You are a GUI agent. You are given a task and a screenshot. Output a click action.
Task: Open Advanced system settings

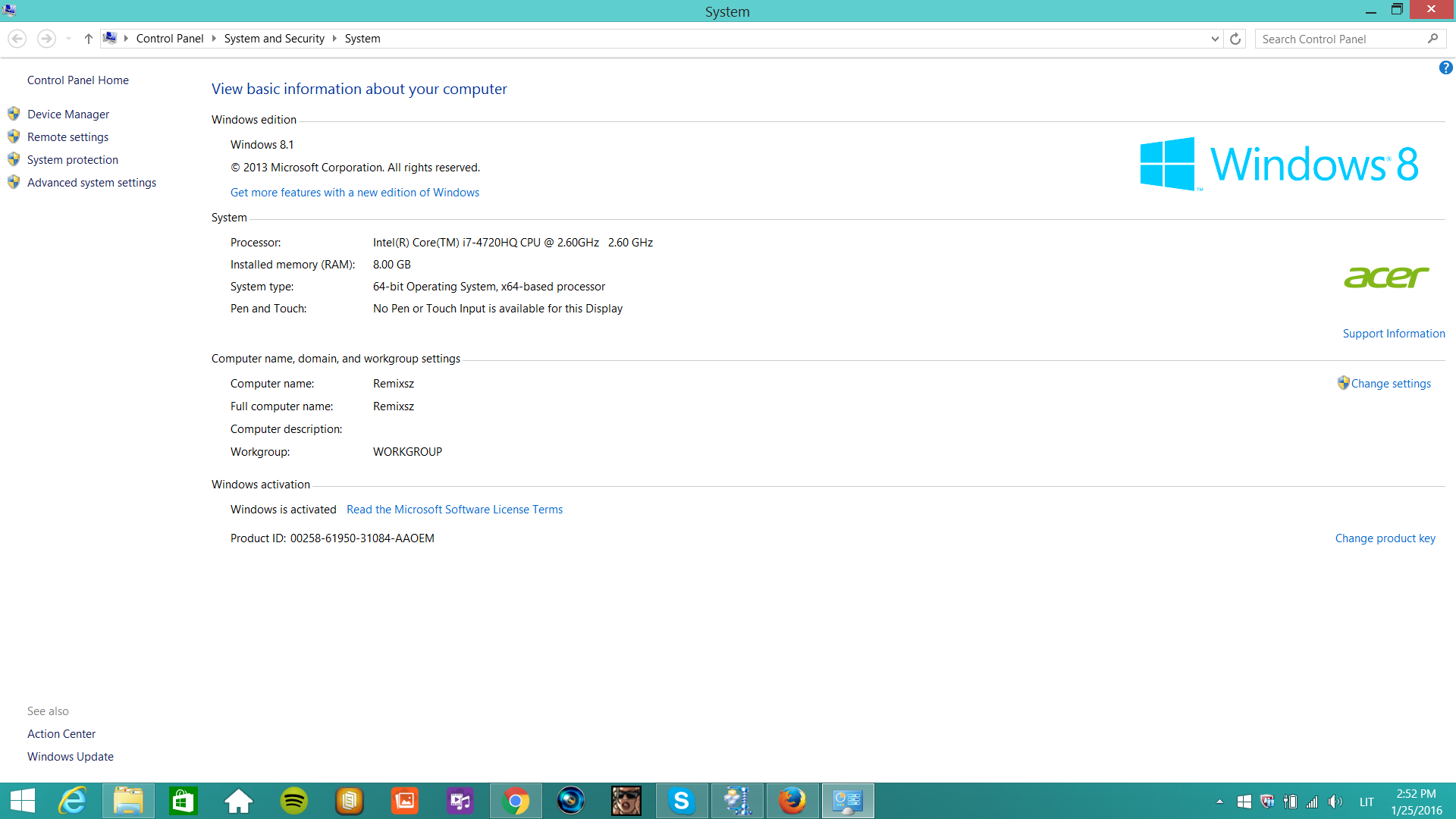(x=92, y=183)
